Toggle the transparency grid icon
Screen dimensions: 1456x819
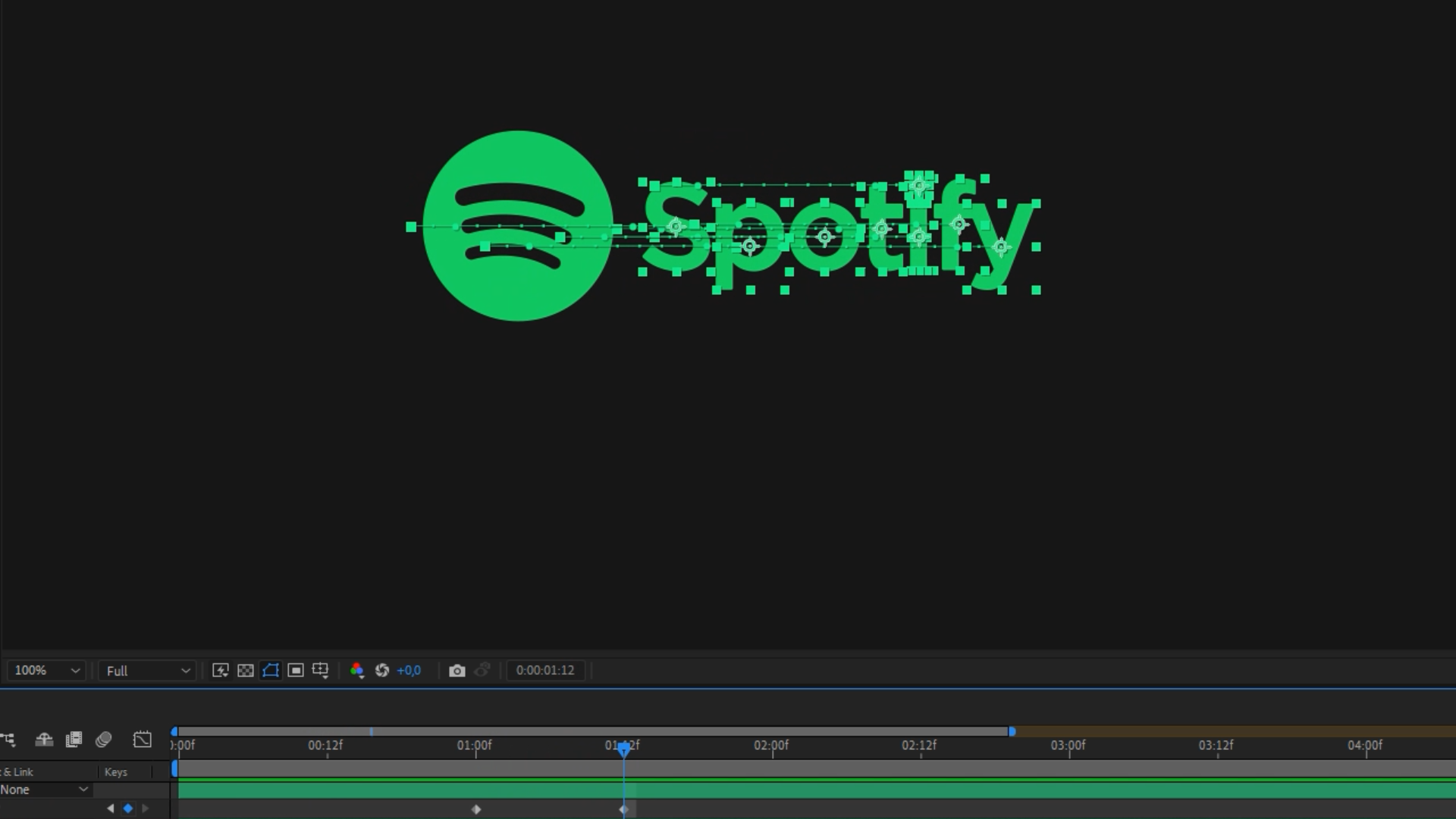[245, 670]
